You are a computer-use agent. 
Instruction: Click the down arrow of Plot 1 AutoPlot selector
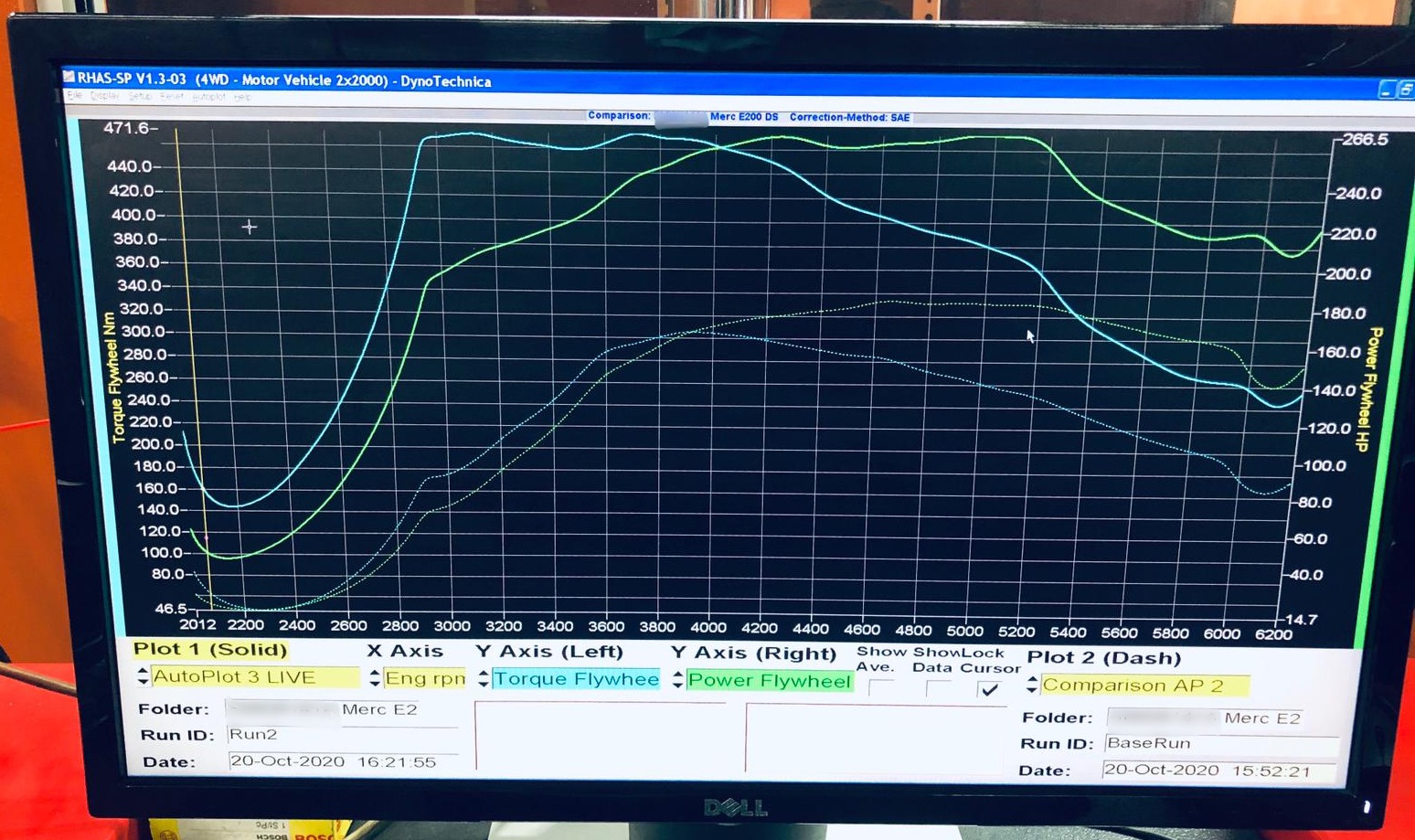143,682
